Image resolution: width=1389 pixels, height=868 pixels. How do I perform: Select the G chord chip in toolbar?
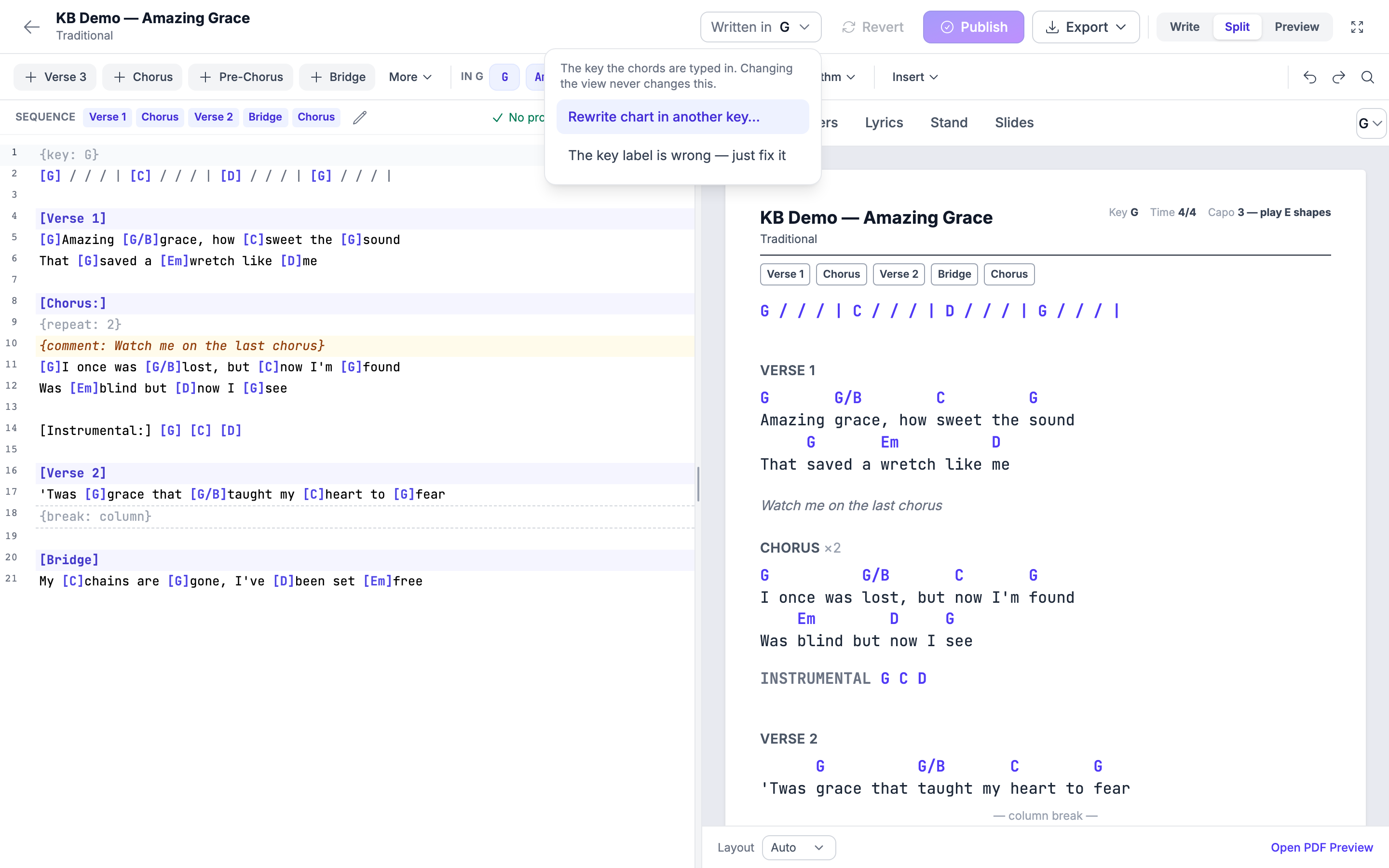click(504, 77)
